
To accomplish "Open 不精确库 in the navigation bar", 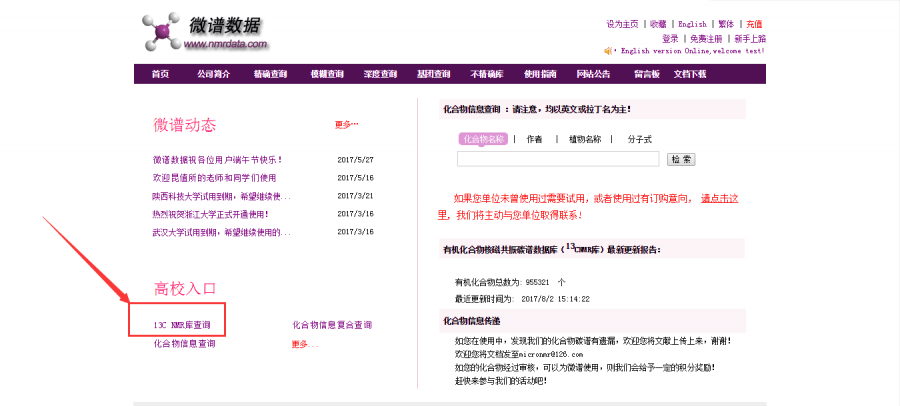I will (487, 74).
